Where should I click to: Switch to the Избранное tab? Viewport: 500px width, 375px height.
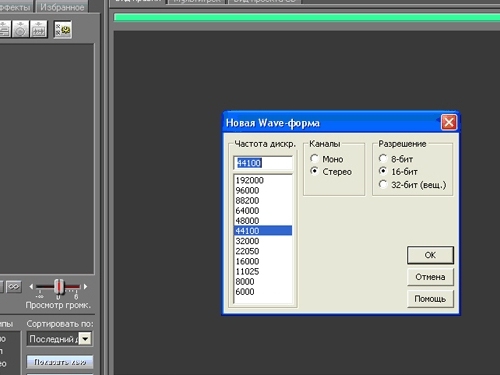pyautogui.click(x=62, y=7)
